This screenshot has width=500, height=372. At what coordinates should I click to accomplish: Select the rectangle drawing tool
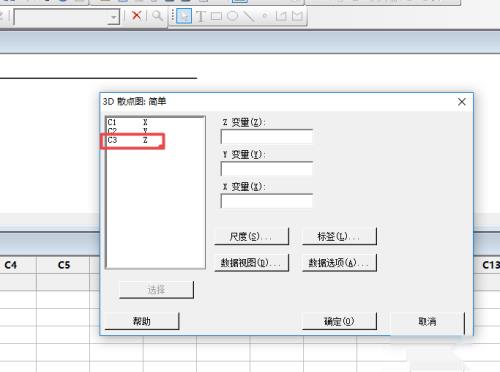click(x=216, y=16)
